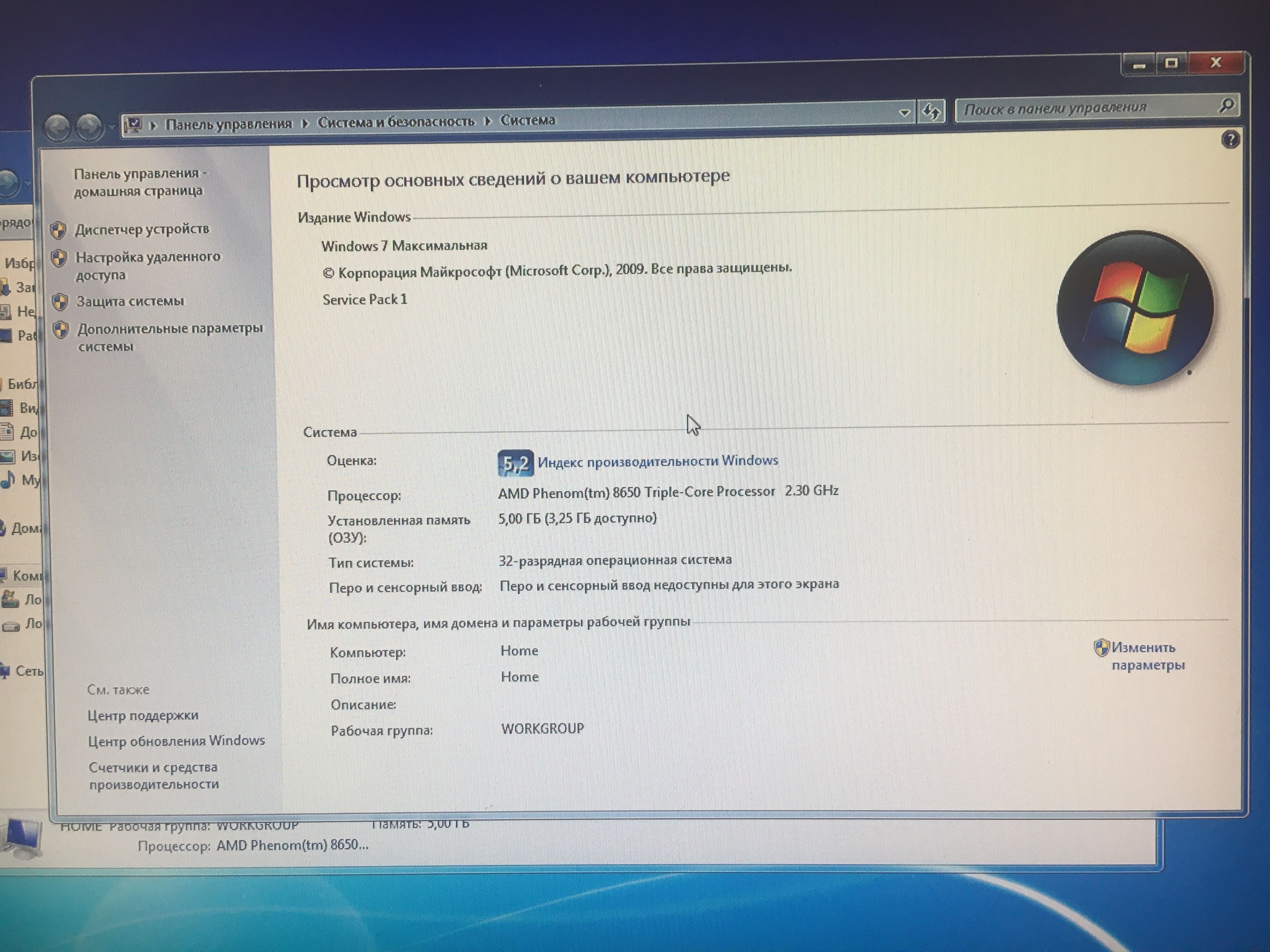This screenshot has height=952, width=1270.
Task: Click the Windows logo image
Action: coord(1135,307)
